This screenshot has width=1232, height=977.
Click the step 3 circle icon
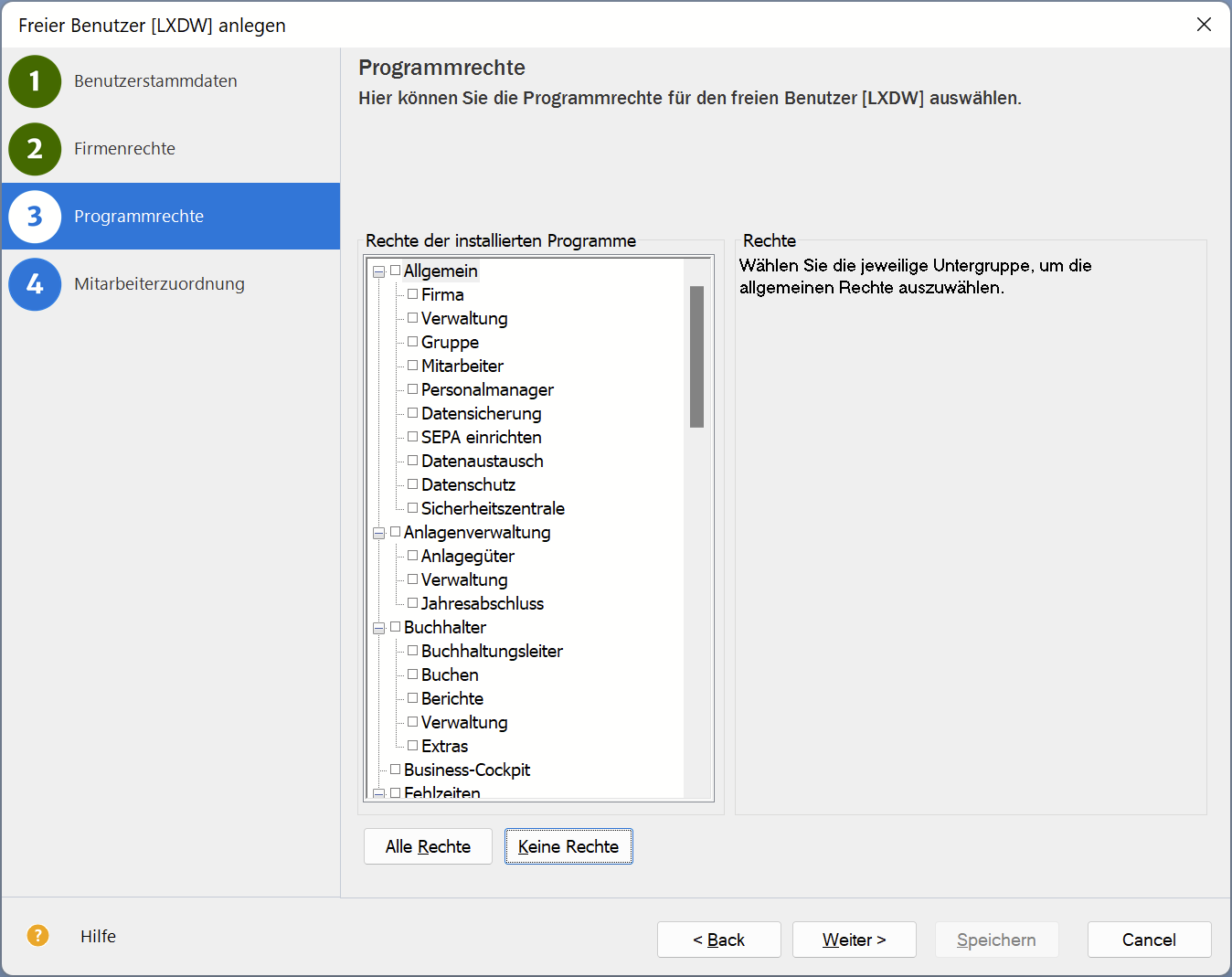tap(35, 217)
